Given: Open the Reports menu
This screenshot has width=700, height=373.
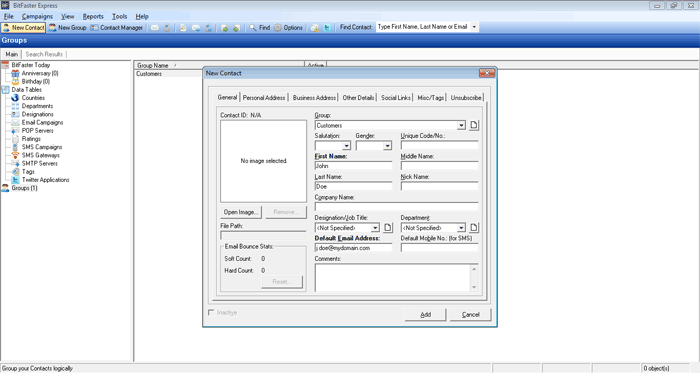Looking at the screenshot, I should [x=93, y=17].
